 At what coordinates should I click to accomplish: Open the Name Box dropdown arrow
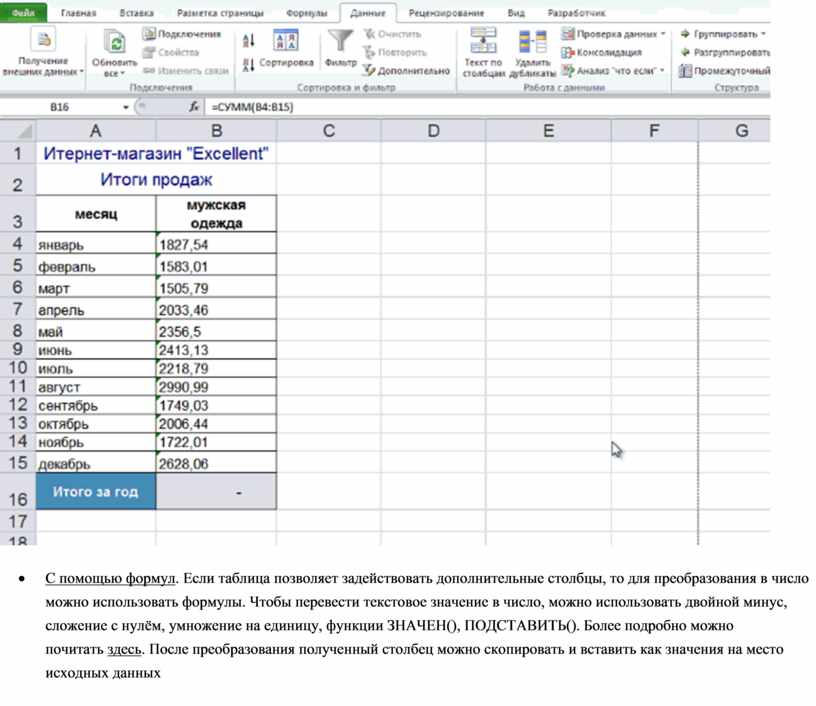pos(126,107)
